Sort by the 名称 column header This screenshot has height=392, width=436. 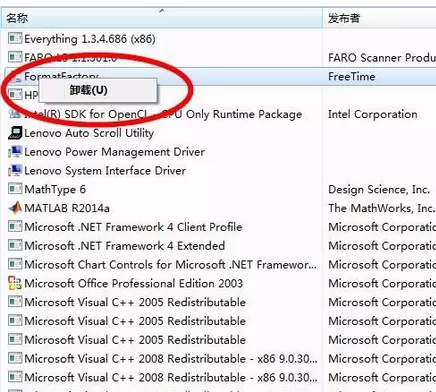pyautogui.click(x=161, y=18)
